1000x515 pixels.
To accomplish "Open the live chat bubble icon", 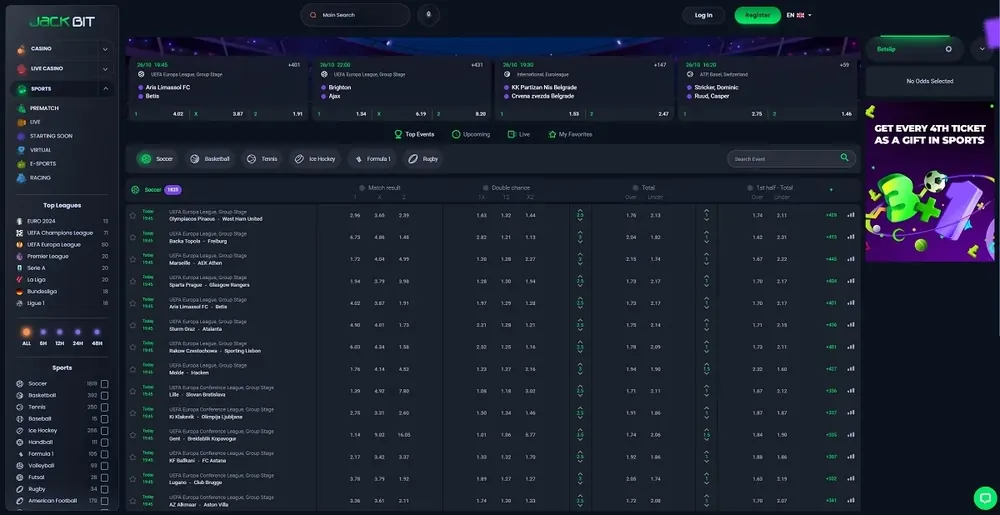I will point(985,497).
